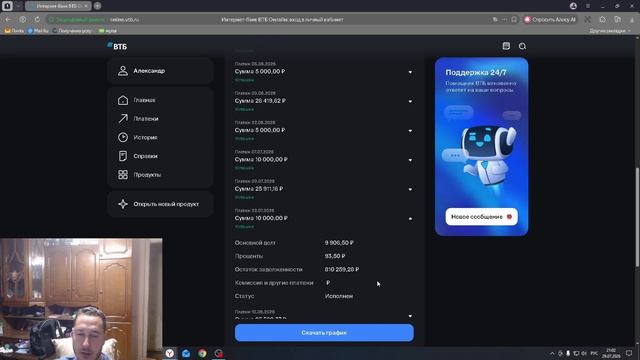Open the mail app taskbar icon
The width and height of the screenshot is (640, 360).
pyautogui.click(x=186, y=353)
